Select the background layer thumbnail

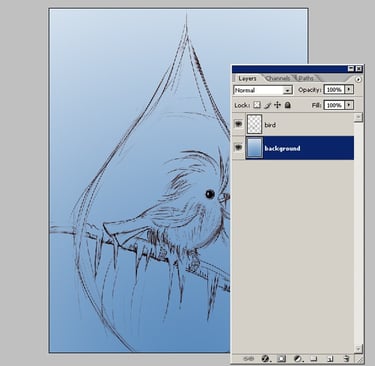click(x=255, y=148)
